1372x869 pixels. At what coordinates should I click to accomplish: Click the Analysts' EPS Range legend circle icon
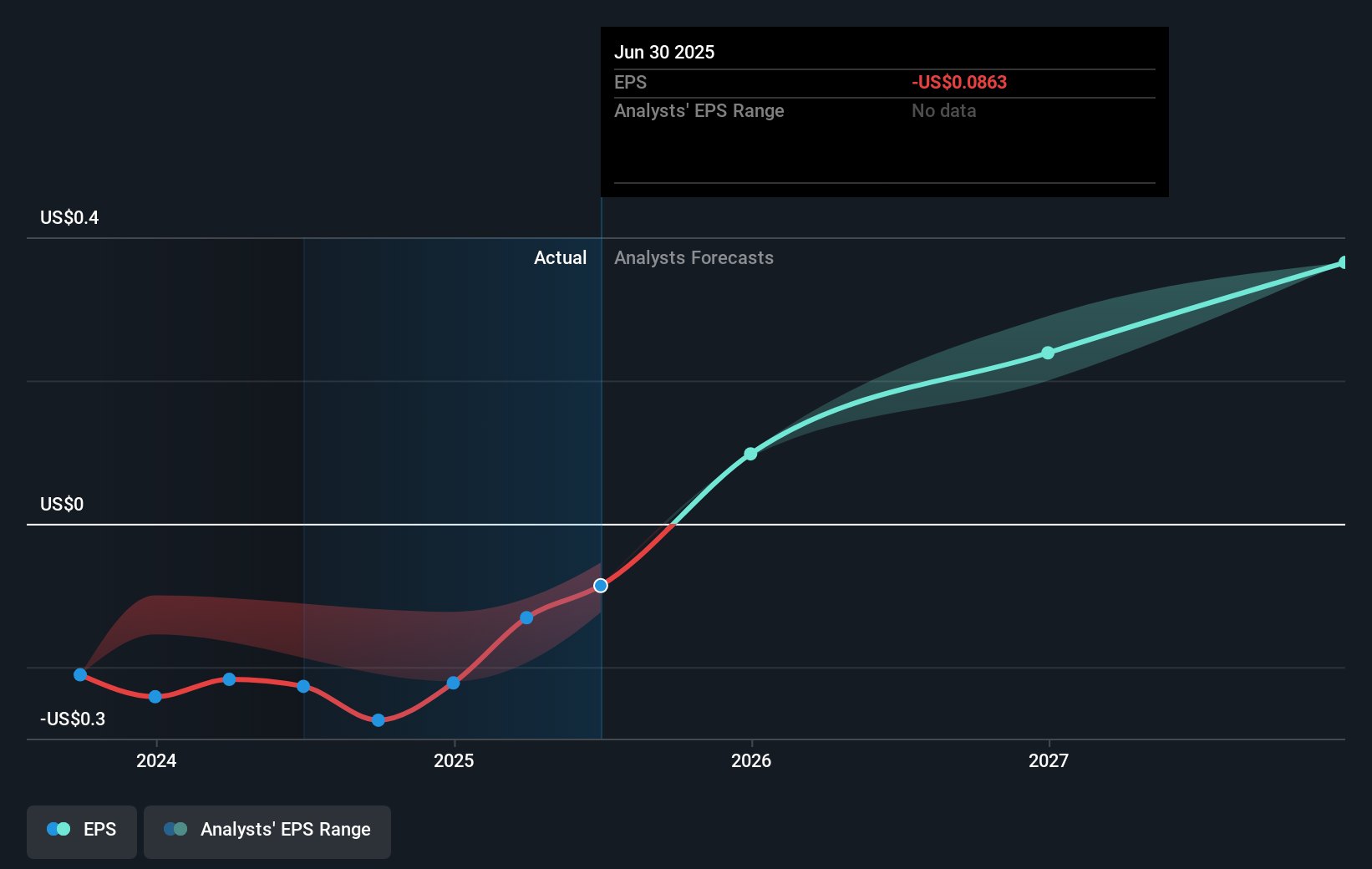tap(175, 829)
